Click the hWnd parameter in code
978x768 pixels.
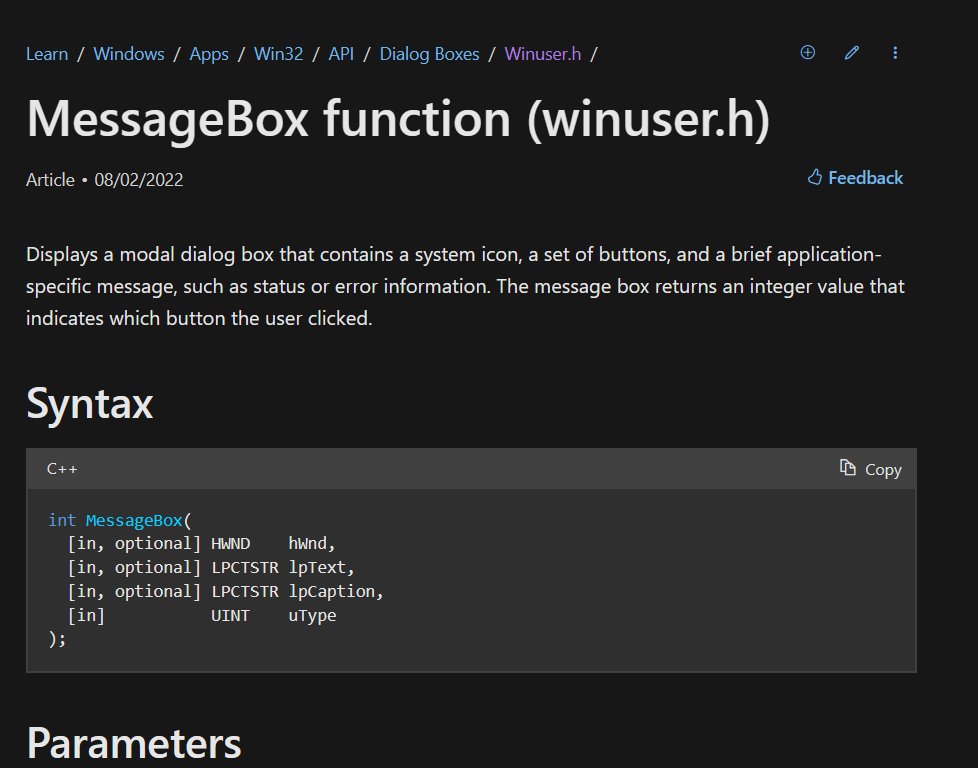click(307, 543)
